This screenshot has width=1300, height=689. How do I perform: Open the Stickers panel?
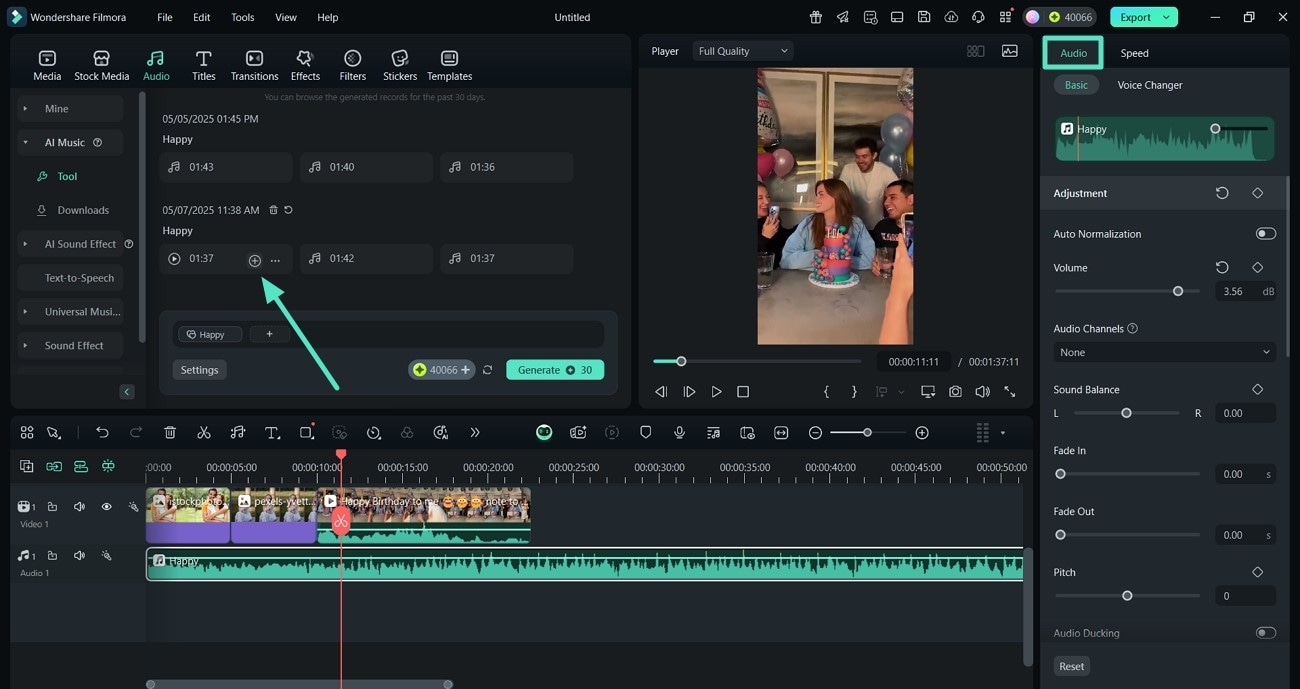pyautogui.click(x=400, y=65)
